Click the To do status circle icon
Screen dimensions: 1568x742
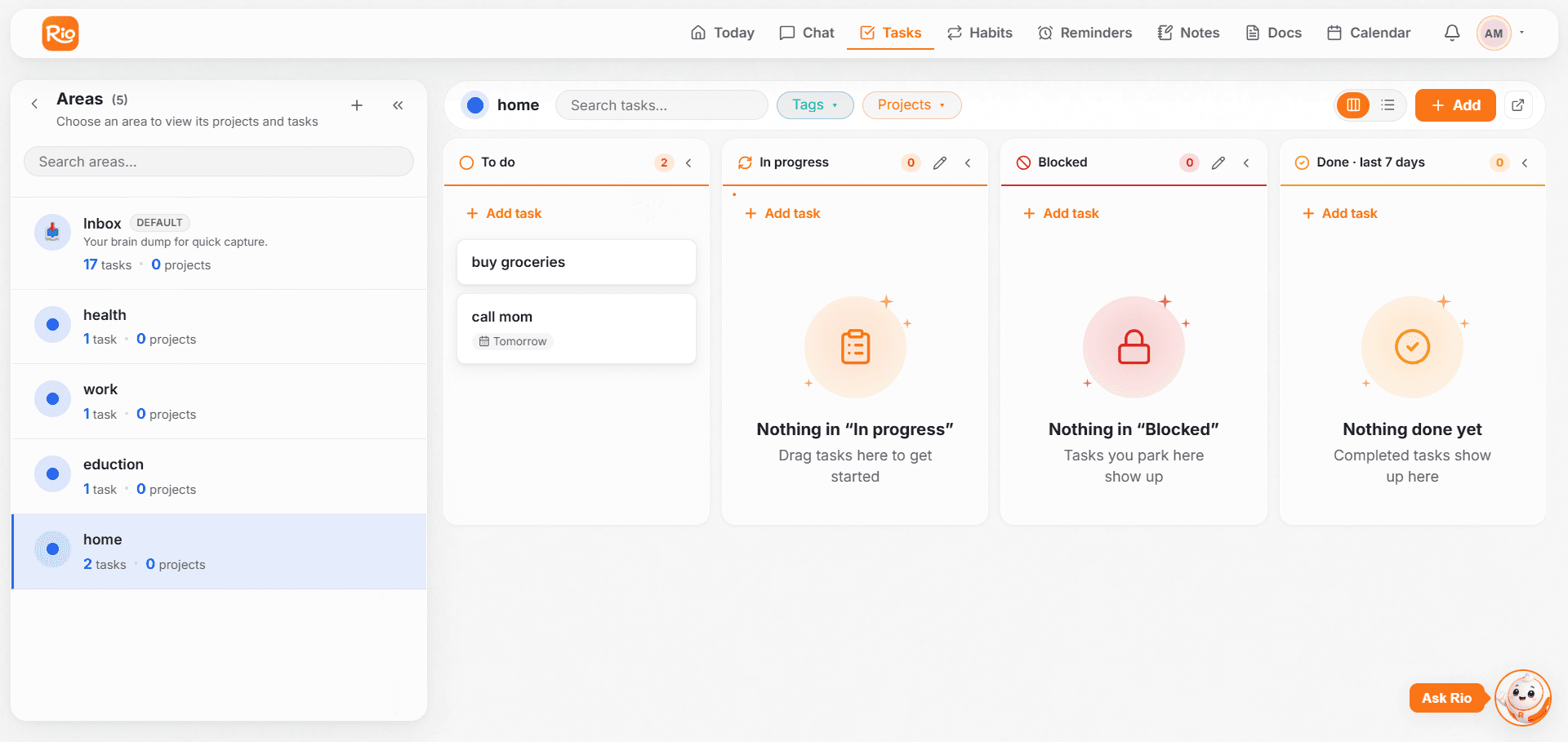coord(466,162)
